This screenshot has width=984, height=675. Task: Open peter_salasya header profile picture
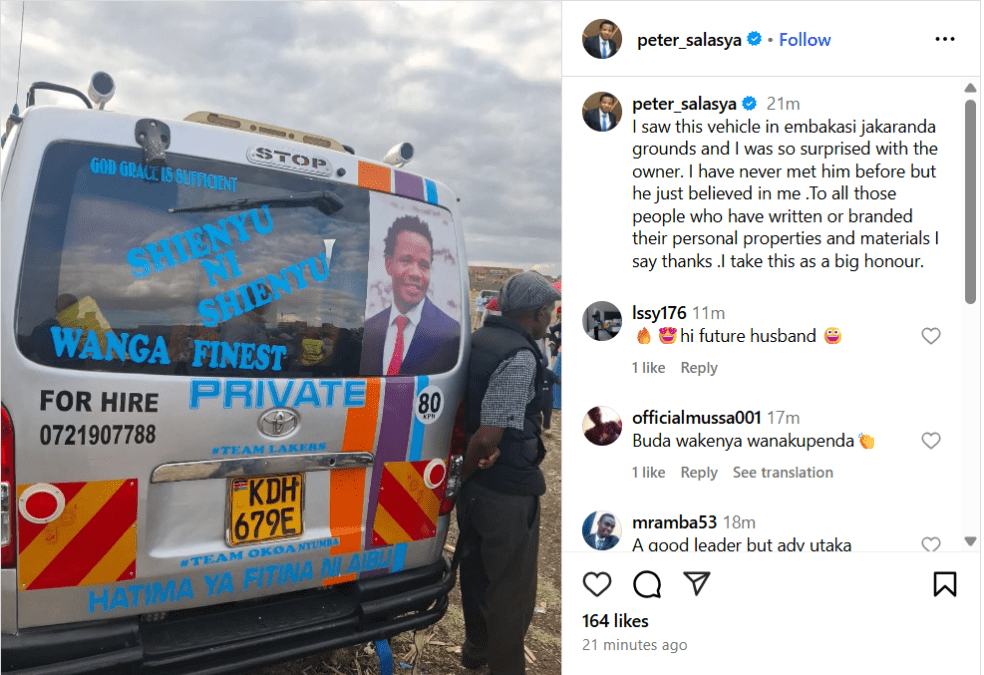coord(602,39)
